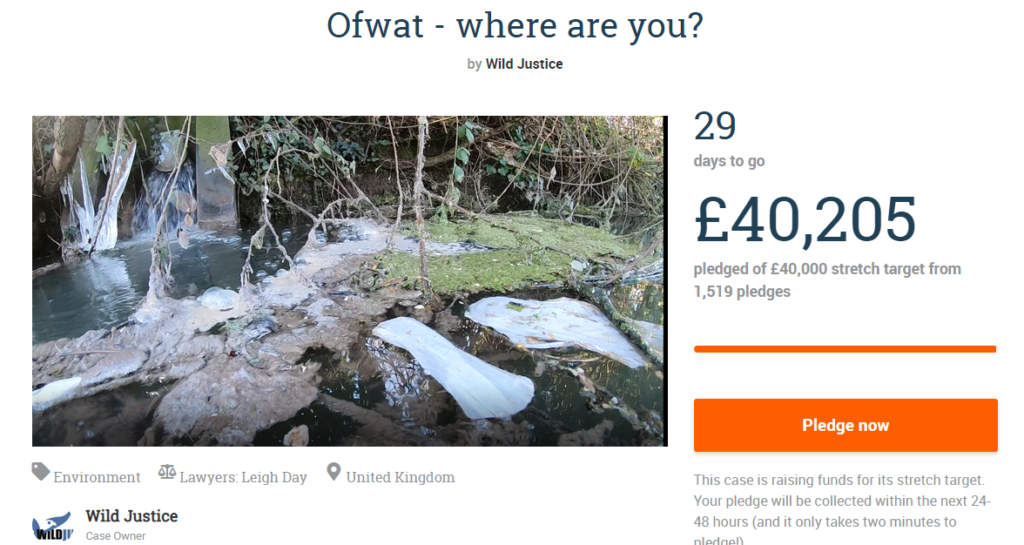Image resolution: width=1024 pixels, height=545 pixels.
Task: Click the '1,519 pledges' text
Action: pos(742,292)
